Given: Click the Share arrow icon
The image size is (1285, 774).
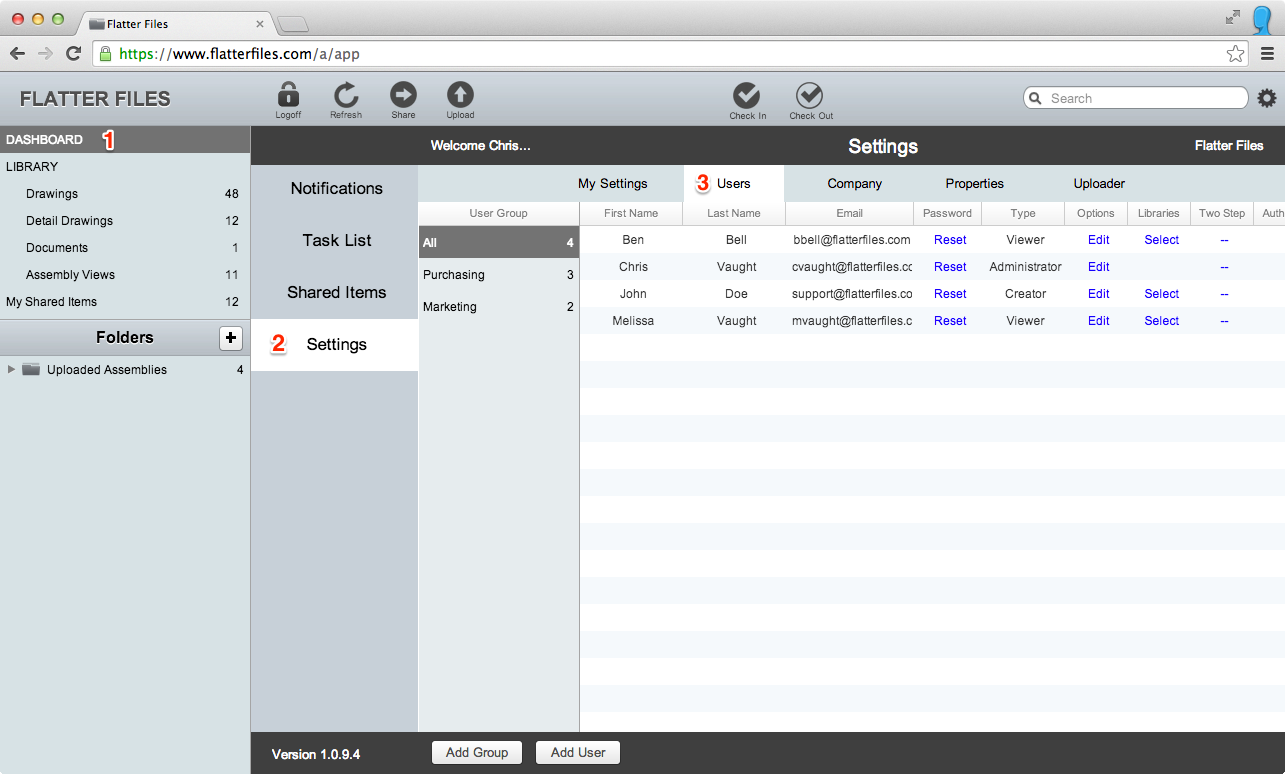Looking at the screenshot, I should (x=403, y=94).
